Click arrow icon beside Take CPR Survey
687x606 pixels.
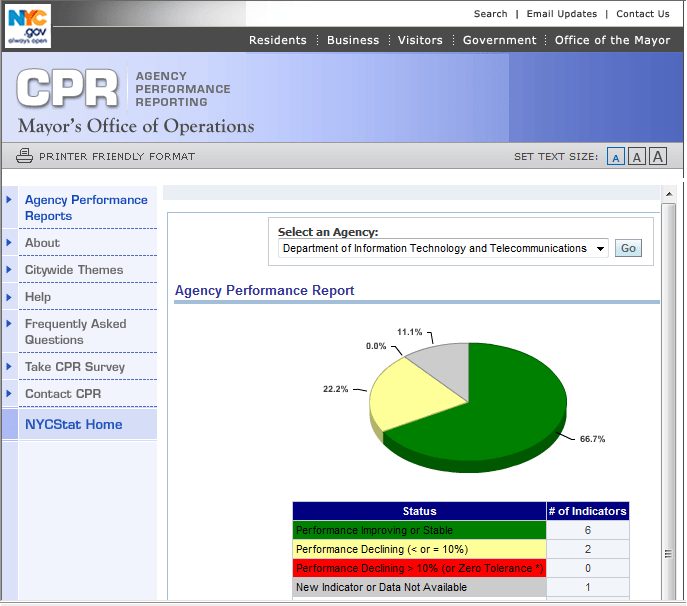[x=9, y=366]
